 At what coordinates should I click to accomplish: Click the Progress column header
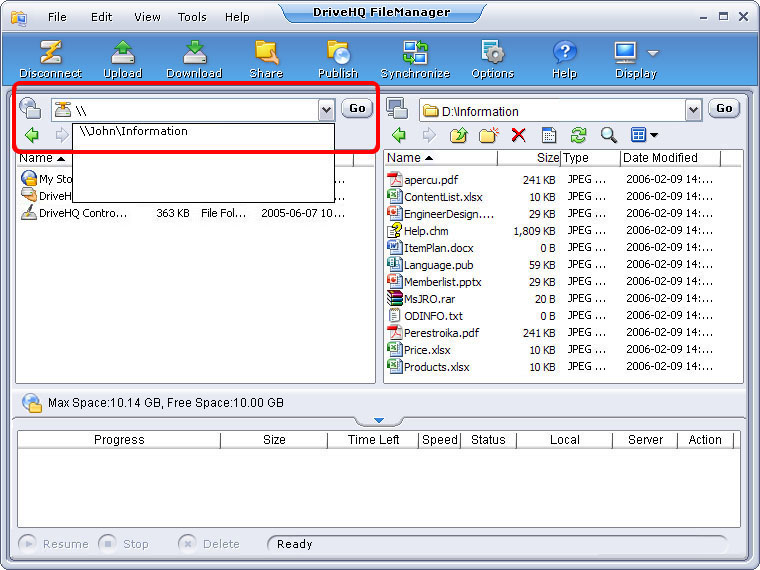click(x=119, y=440)
